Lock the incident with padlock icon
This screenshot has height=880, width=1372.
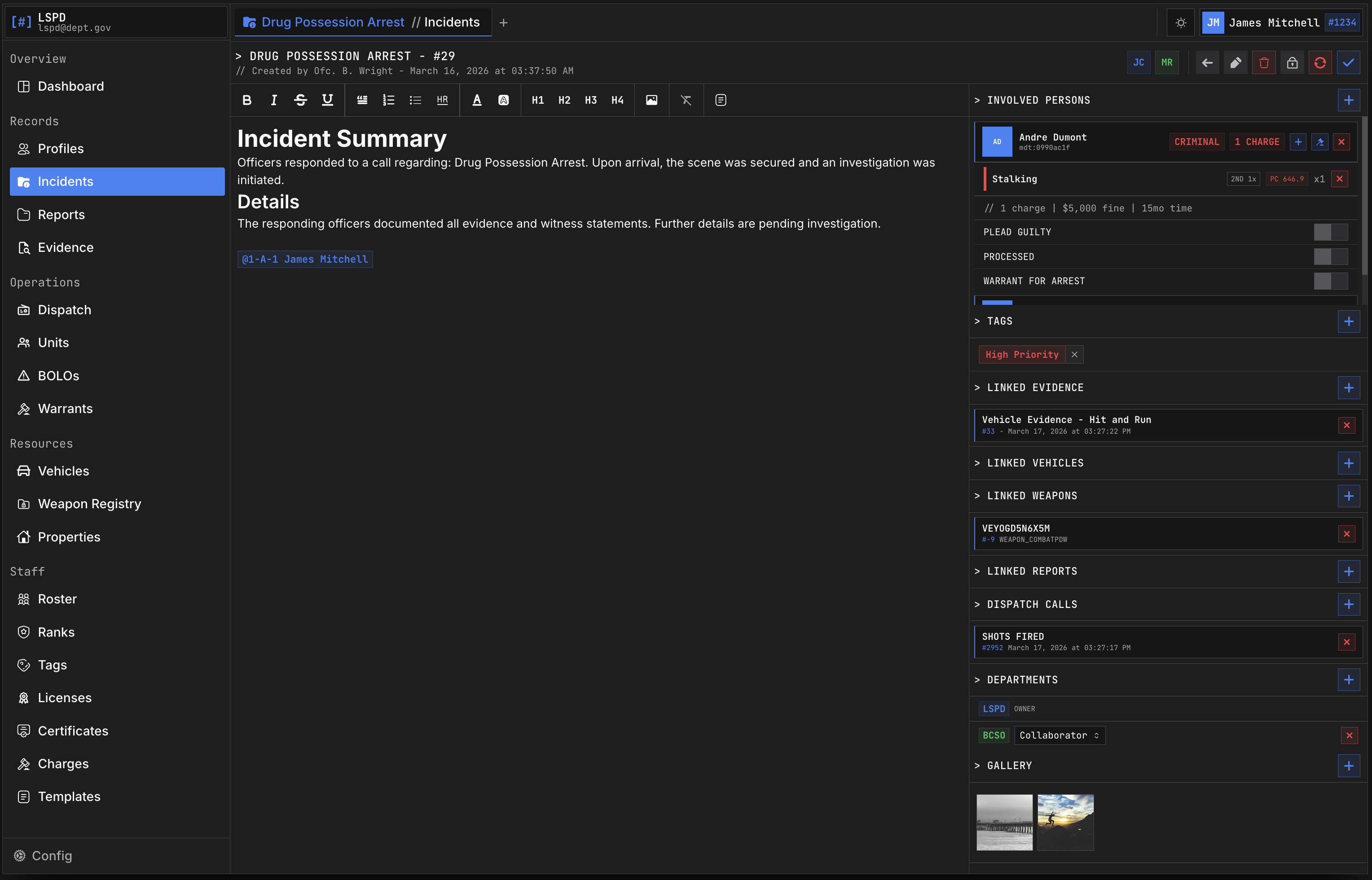click(x=1292, y=62)
